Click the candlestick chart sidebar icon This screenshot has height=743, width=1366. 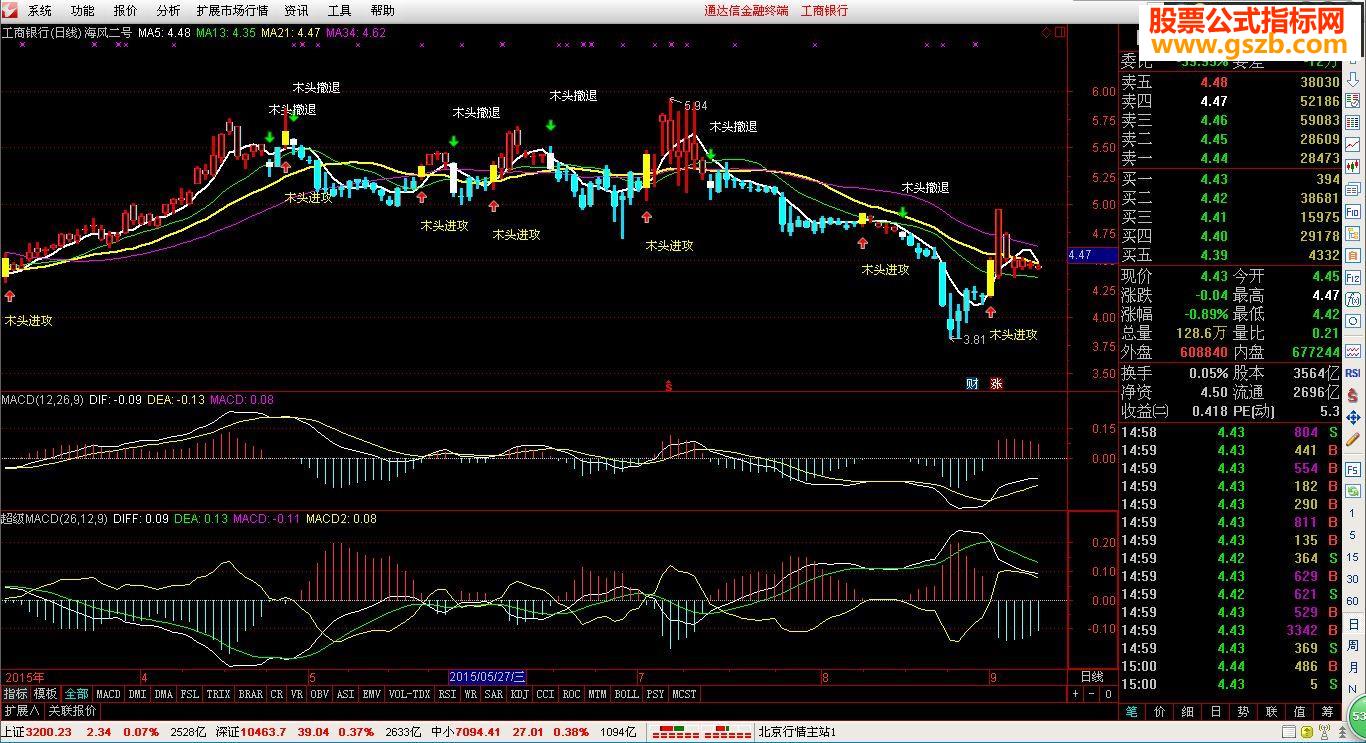tap(1353, 167)
